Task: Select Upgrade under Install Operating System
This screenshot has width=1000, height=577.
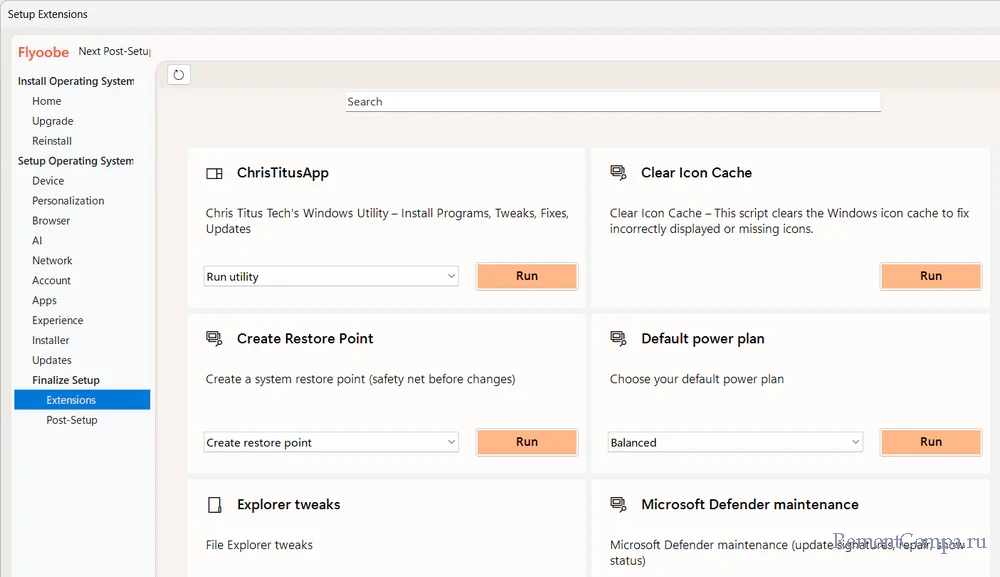Action: (x=52, y=121)
